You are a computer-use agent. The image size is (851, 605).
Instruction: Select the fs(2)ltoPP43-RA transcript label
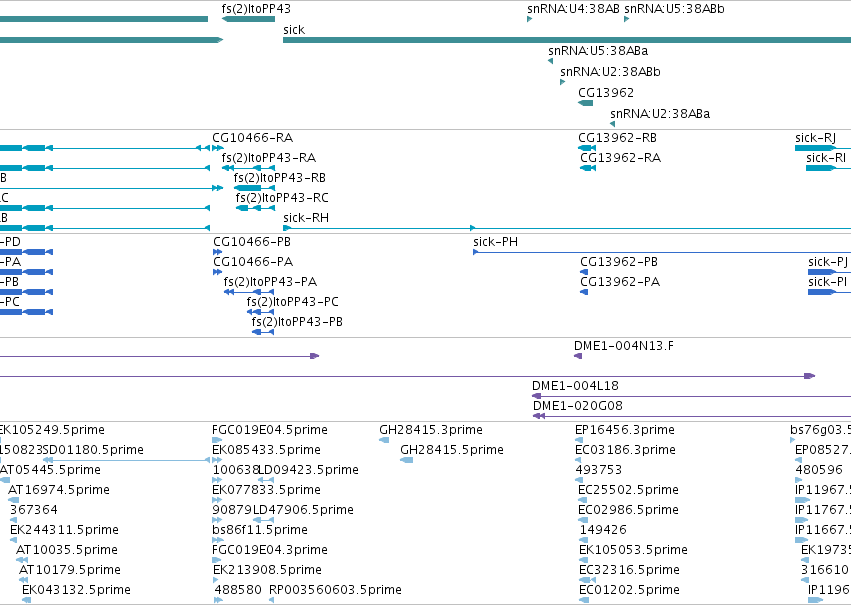point(269,157)
